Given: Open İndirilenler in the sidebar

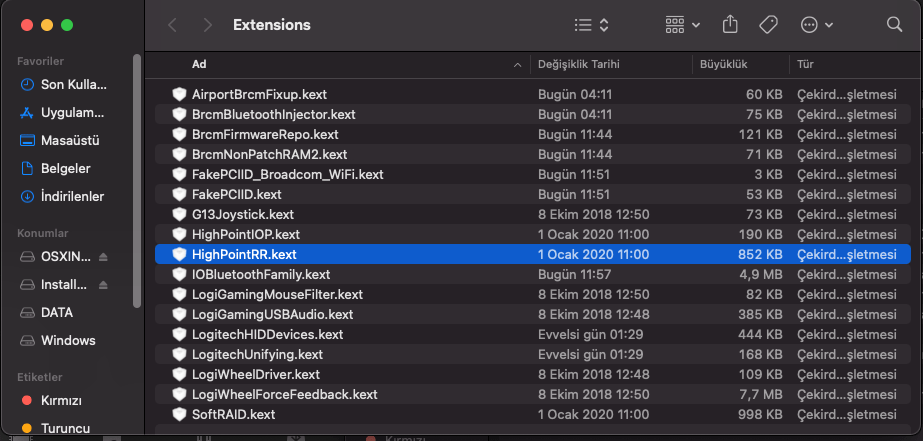Looking at the screenshot, I should (72, 196).
